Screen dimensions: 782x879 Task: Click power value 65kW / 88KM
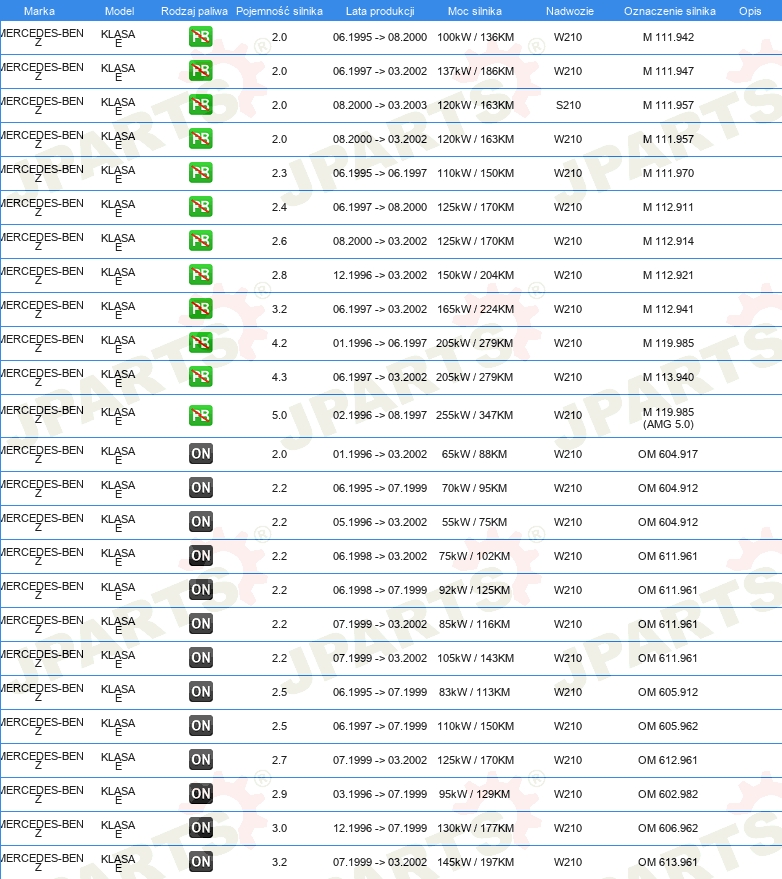tap(474, 454)
